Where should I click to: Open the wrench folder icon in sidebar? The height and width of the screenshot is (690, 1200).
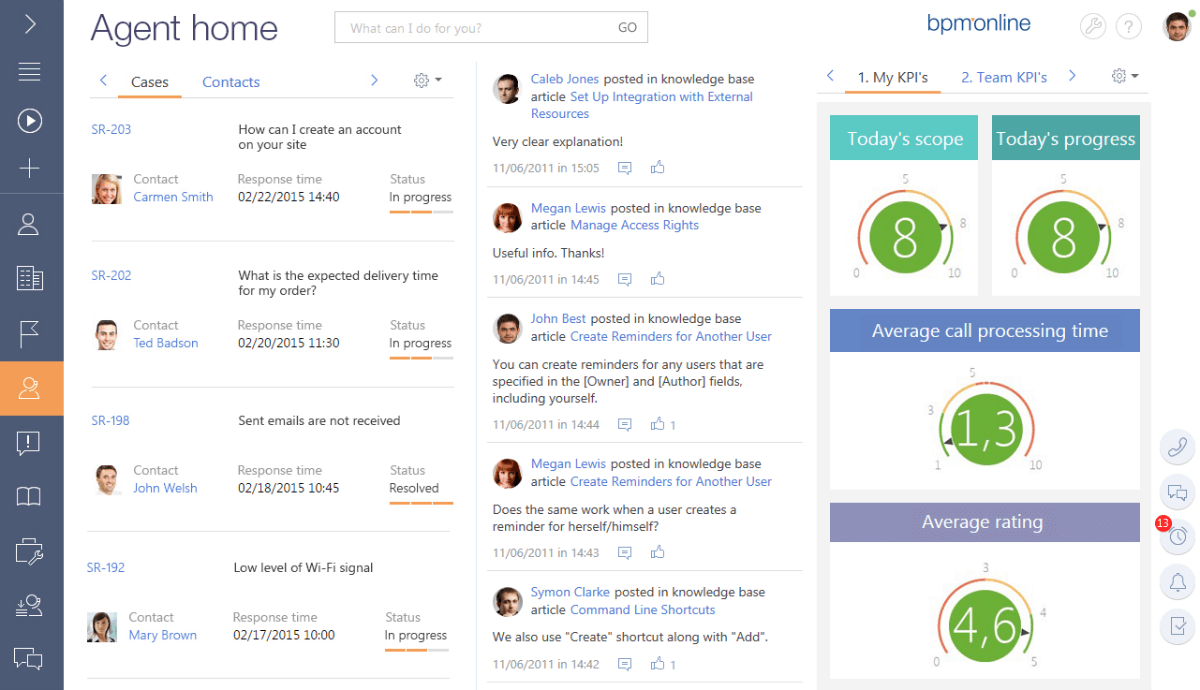click(x=30, y=551)
